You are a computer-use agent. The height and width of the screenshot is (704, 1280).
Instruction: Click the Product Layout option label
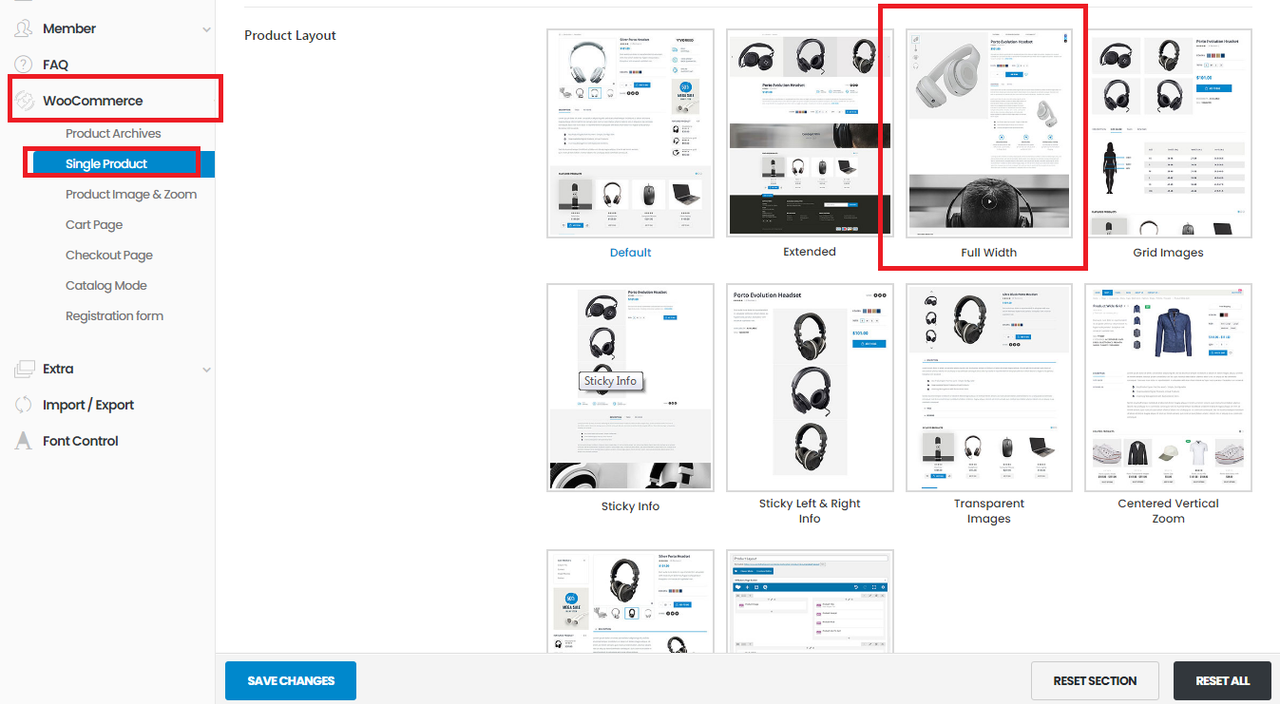(290, 36)
